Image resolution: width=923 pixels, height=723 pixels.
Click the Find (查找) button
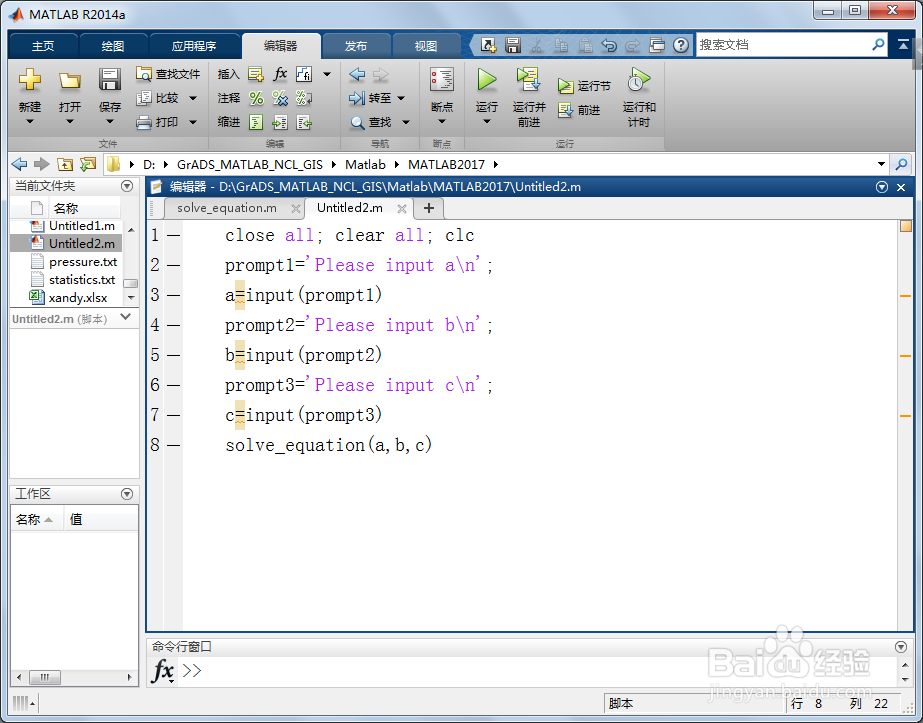[372, 122]
